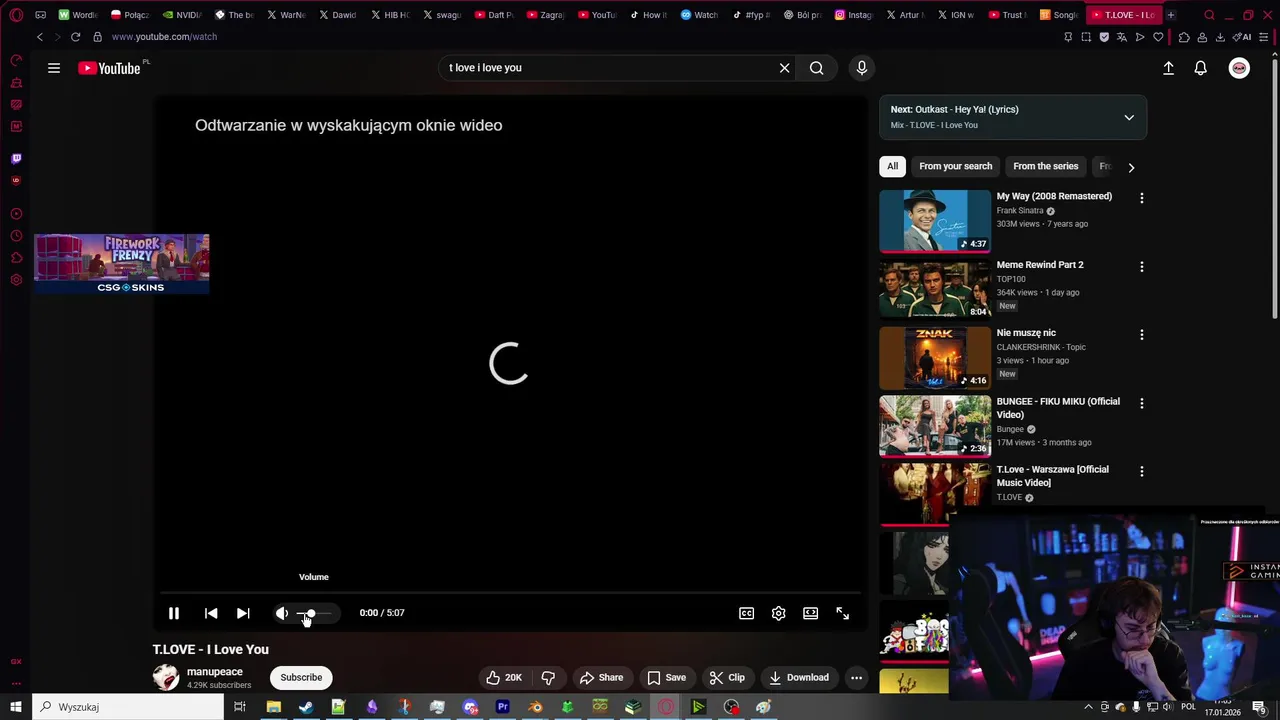The width and height of the screenshot is (1280, 720).
Task: Open manupeace channel avatar
Action: coord(166,677)
